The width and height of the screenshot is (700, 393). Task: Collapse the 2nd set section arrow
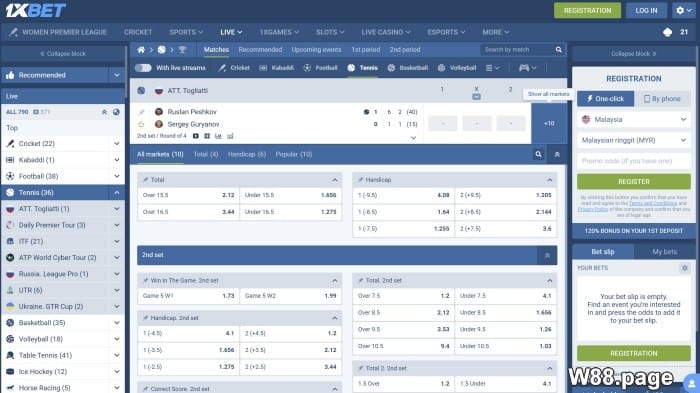coord(547,255)
